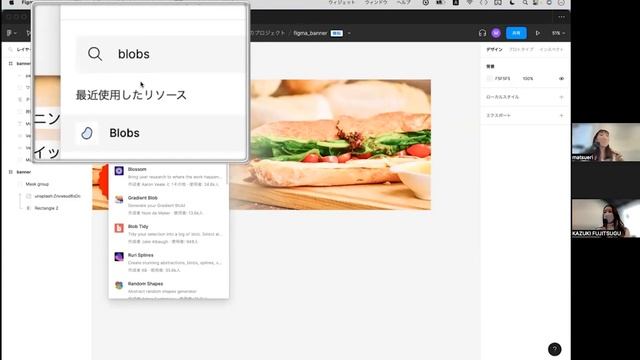Add a local style with plus icon

(x=561, y=97)
